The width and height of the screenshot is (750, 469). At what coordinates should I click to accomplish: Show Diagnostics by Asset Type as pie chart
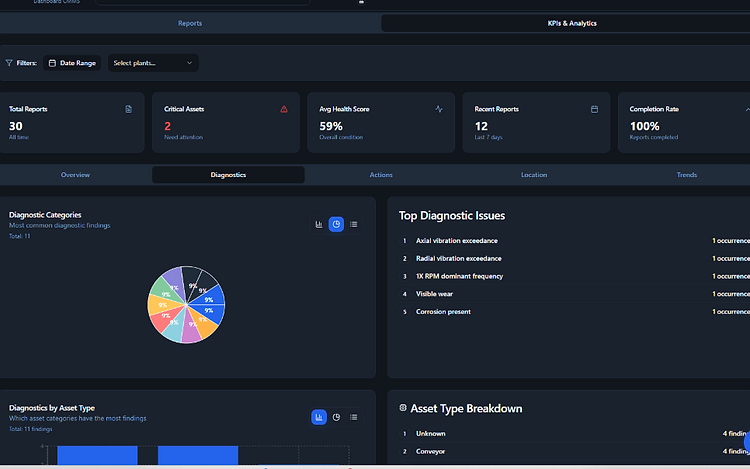pos(336,417)
